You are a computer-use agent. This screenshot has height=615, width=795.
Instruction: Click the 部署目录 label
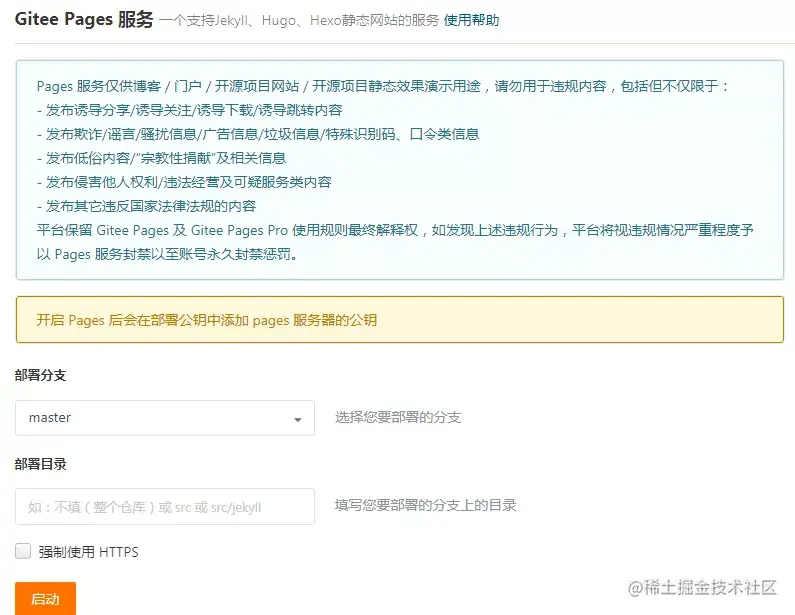41,464
